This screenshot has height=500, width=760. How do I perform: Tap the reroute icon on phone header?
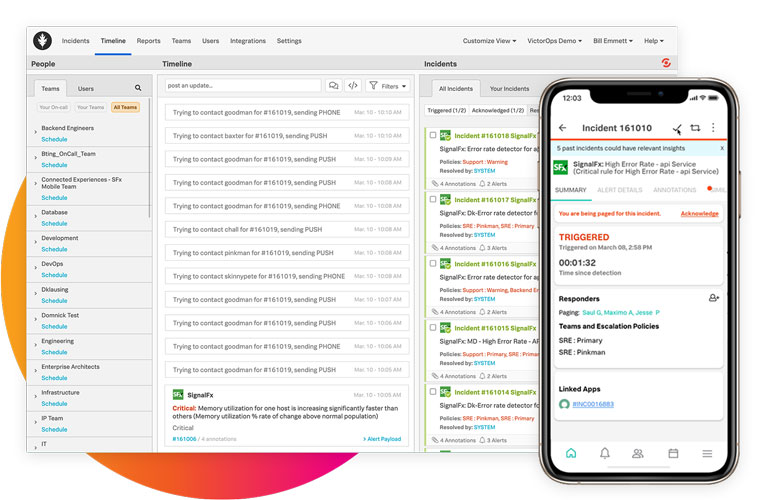pos(695,128)
